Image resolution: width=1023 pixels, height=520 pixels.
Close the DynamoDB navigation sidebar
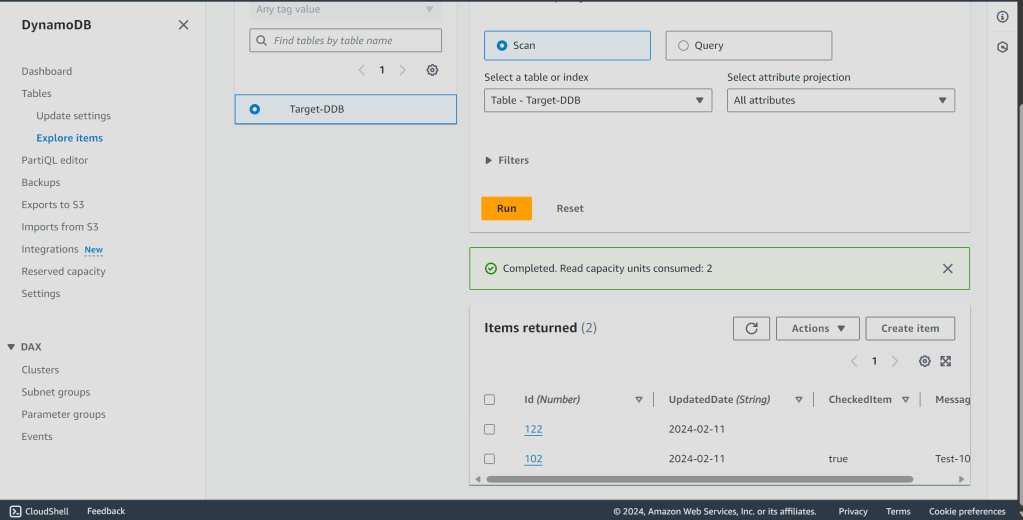coord(183,25)
